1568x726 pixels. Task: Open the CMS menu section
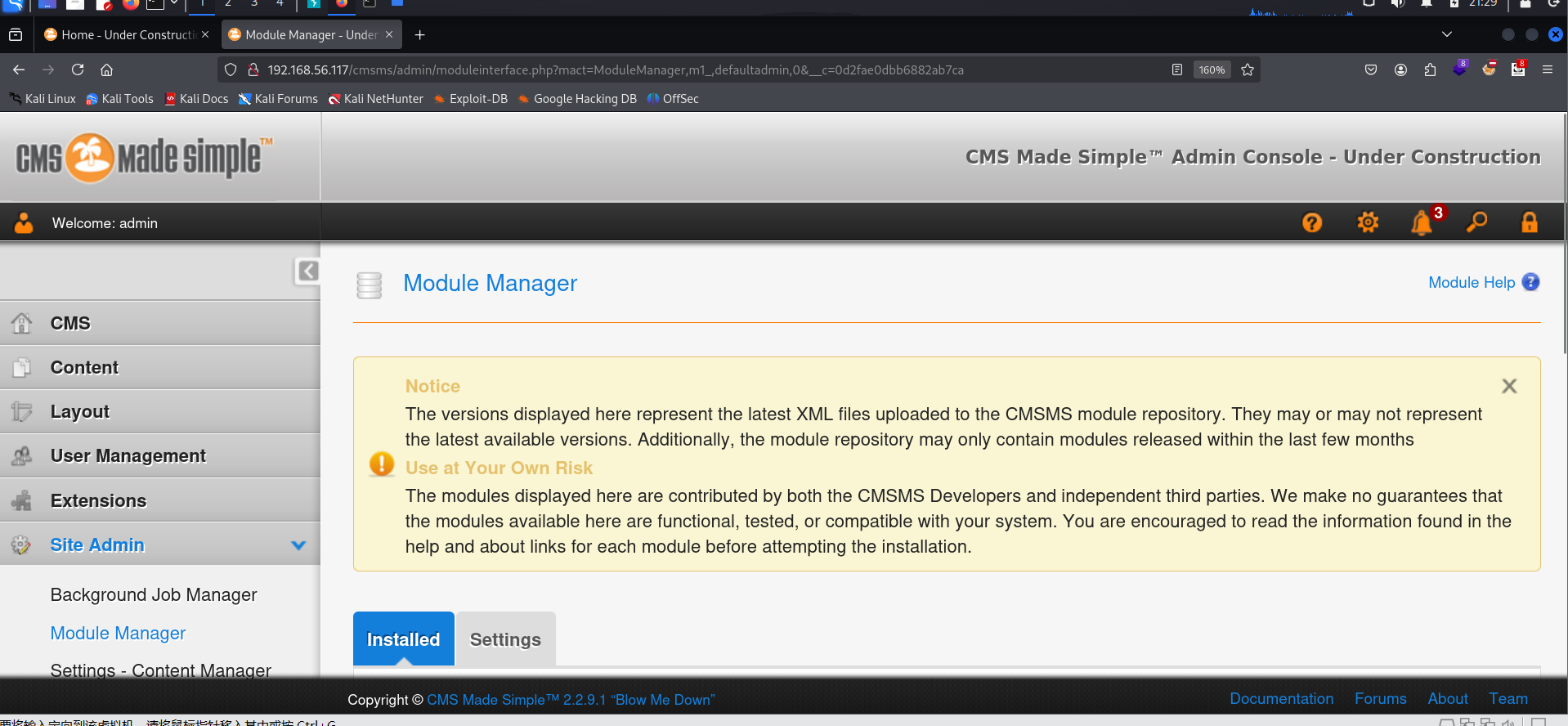(160, 323)
